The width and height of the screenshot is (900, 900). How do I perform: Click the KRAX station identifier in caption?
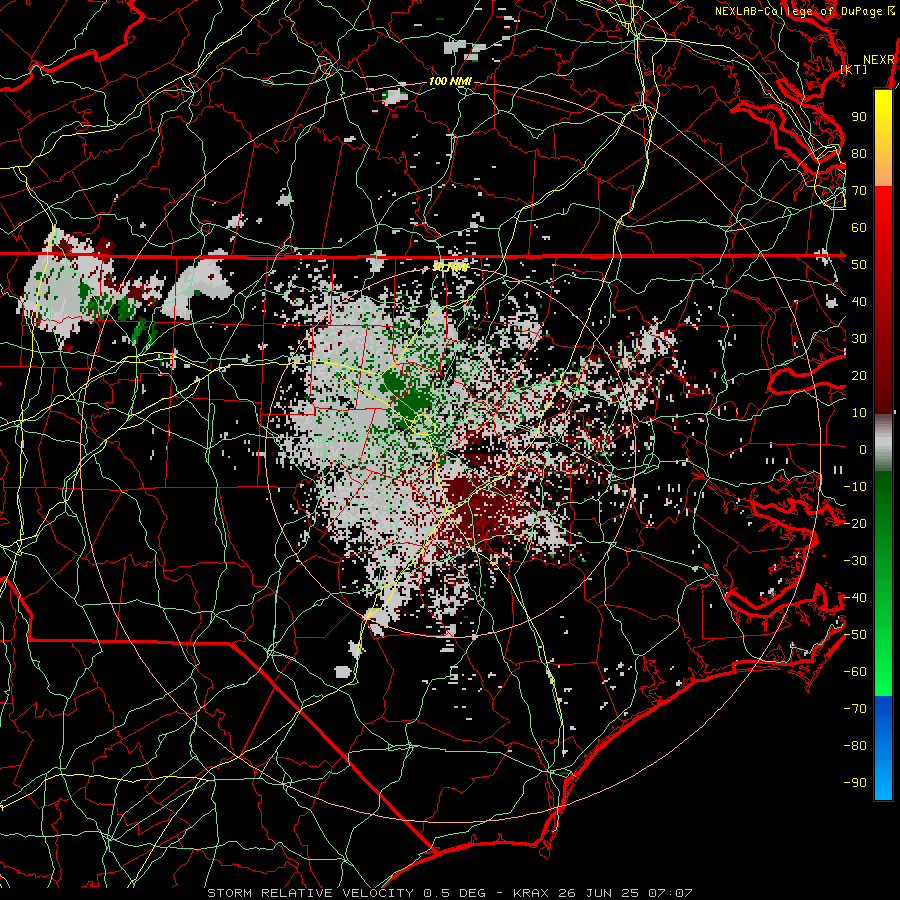click(531, 893)
